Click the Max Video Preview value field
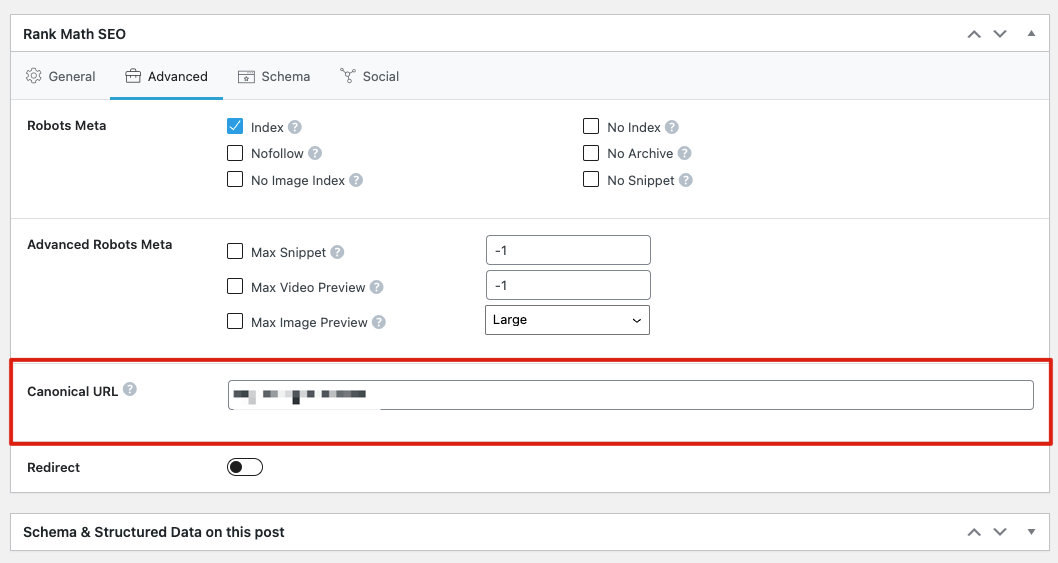 coord(568,286)
